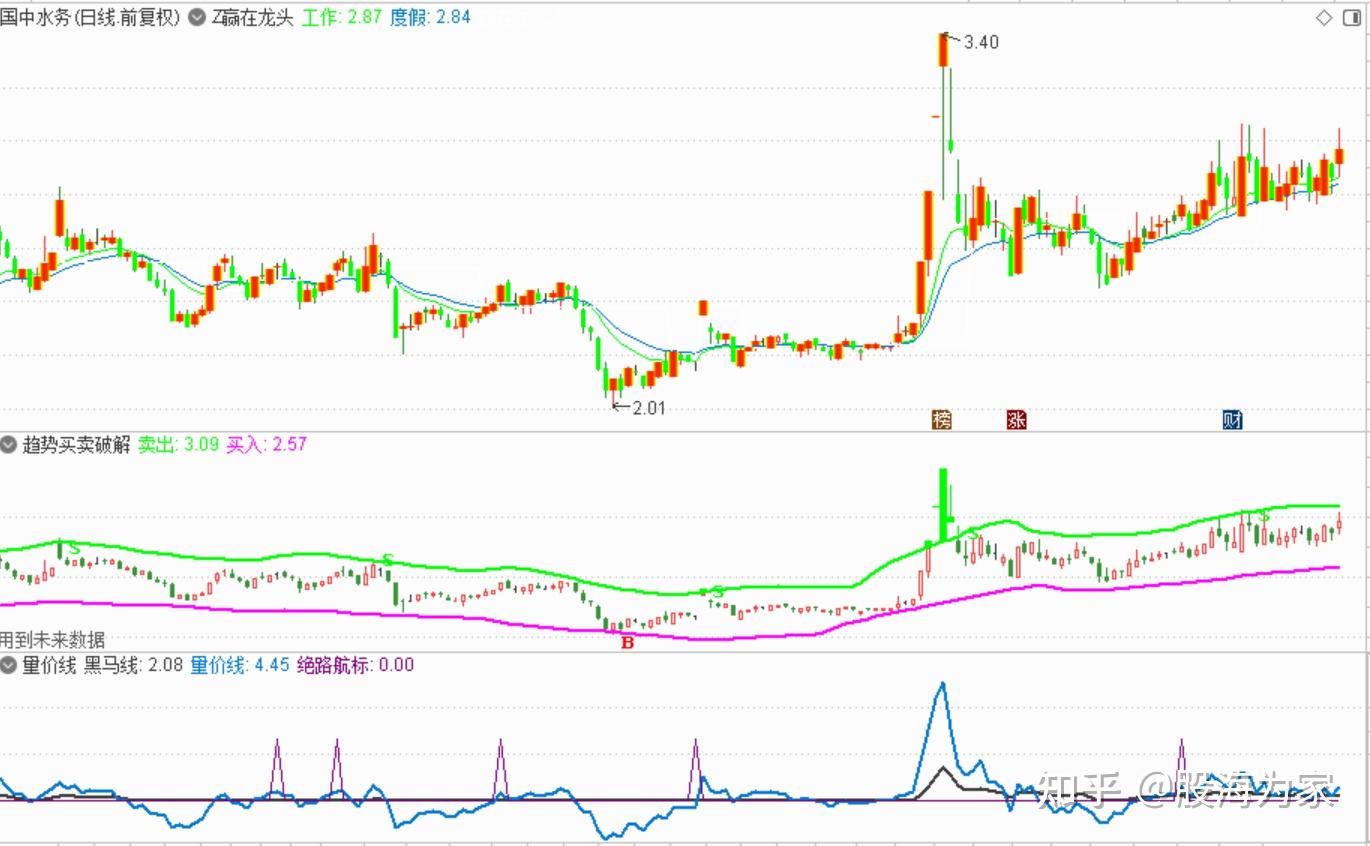Click the red B buy signal marker
Viewport: 1370px width, 846px height.
(628, 643)
